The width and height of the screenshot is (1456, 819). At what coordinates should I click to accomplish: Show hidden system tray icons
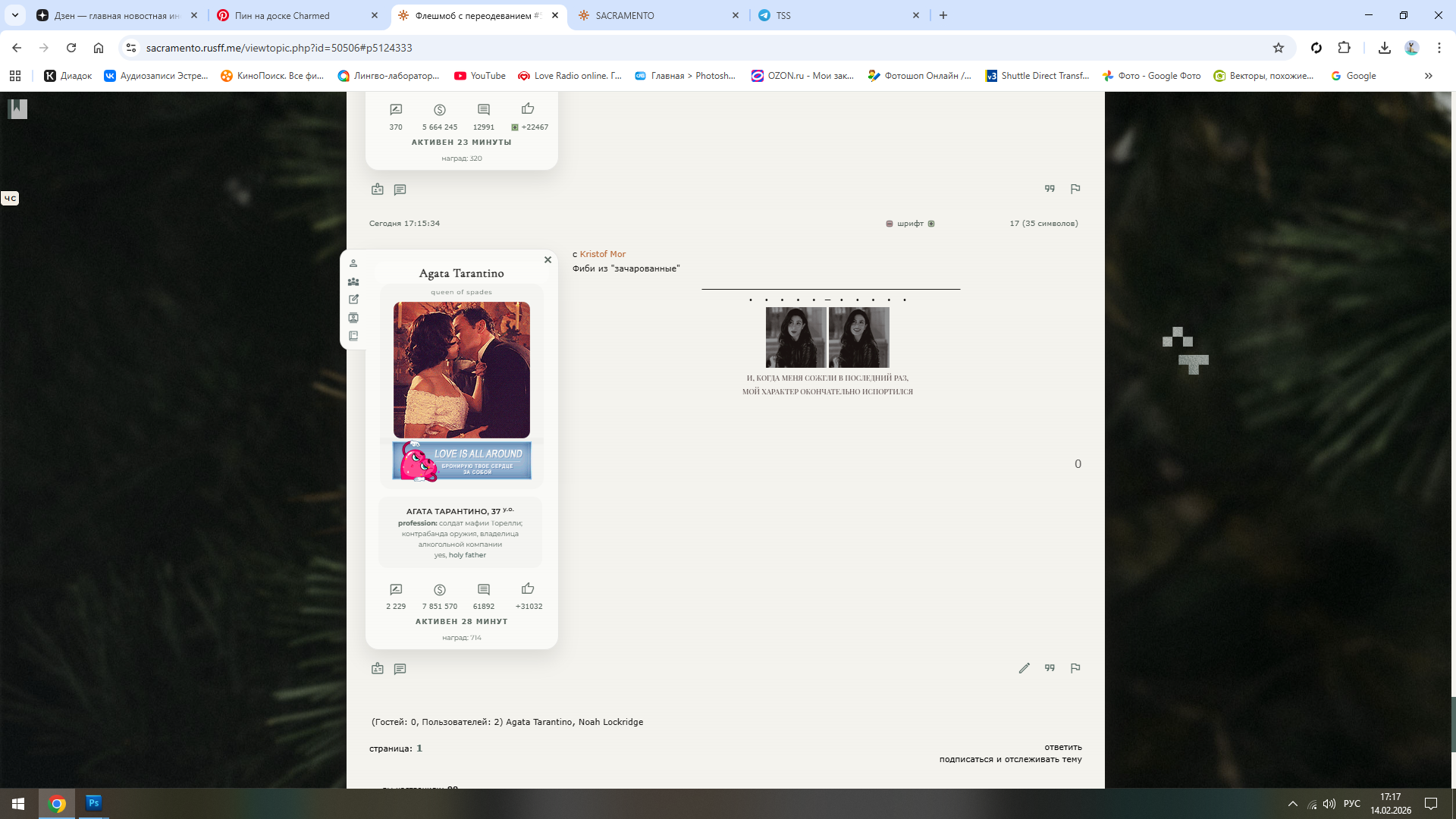click(1292, 804)
